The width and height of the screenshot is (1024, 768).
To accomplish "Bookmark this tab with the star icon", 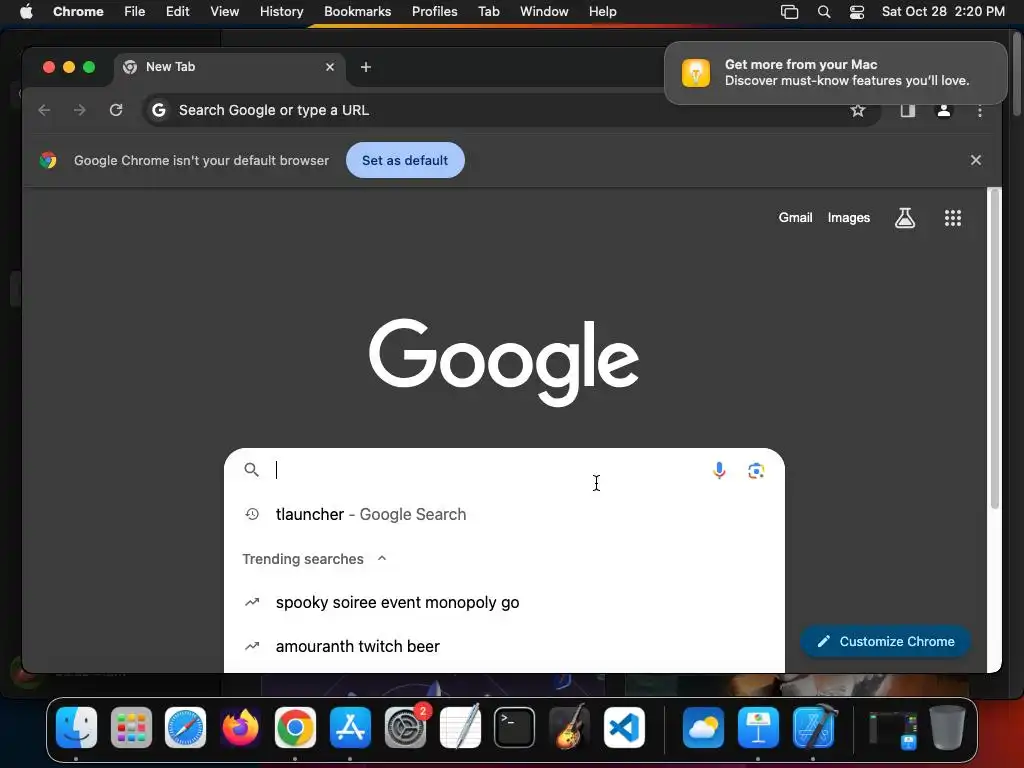I will click(857, 110).
